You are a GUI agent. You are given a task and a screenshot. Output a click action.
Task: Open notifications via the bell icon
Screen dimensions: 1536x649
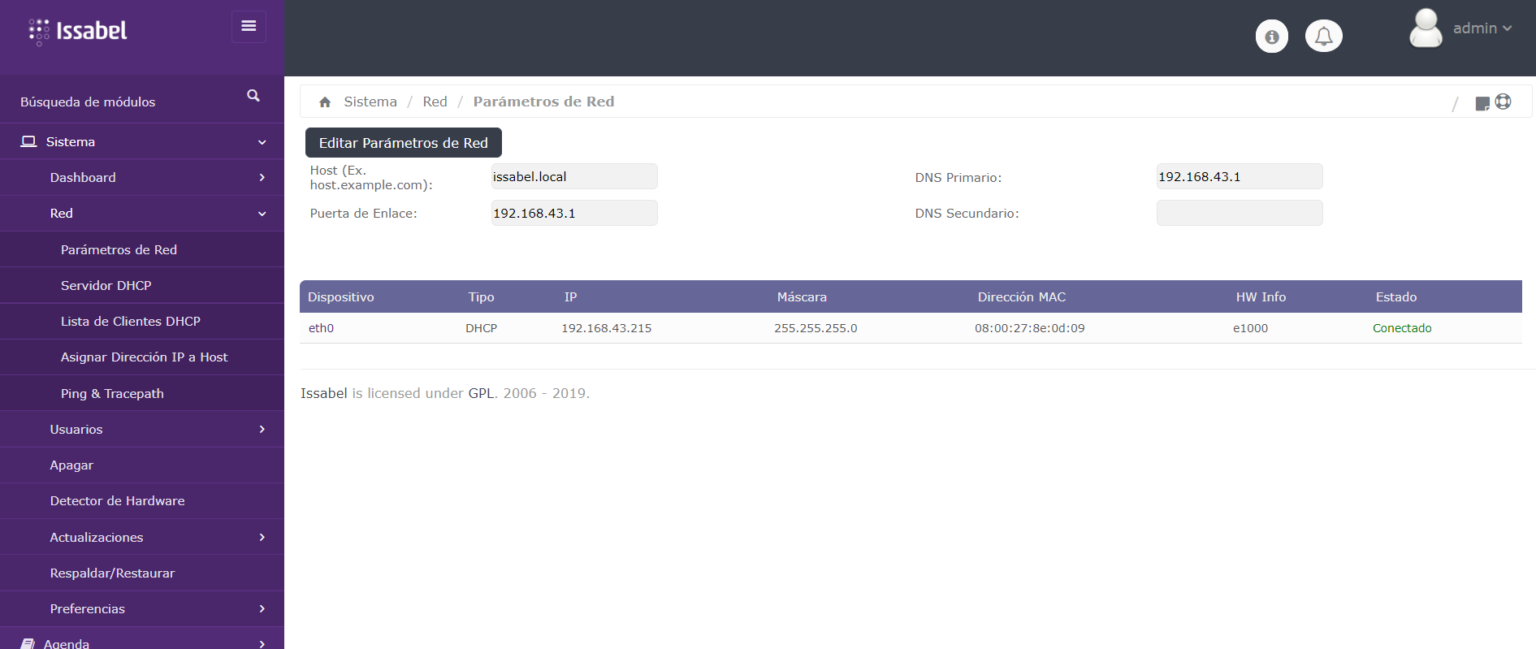(1323, 36)
